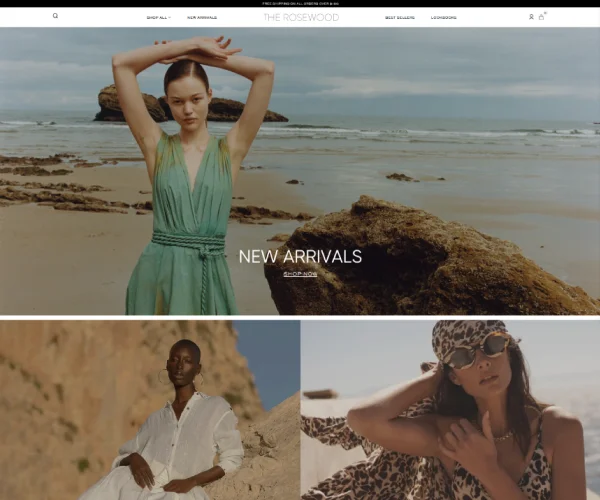Open the shopping bag icon
Viewport: 600px width, 500px height.
(541, 17)
